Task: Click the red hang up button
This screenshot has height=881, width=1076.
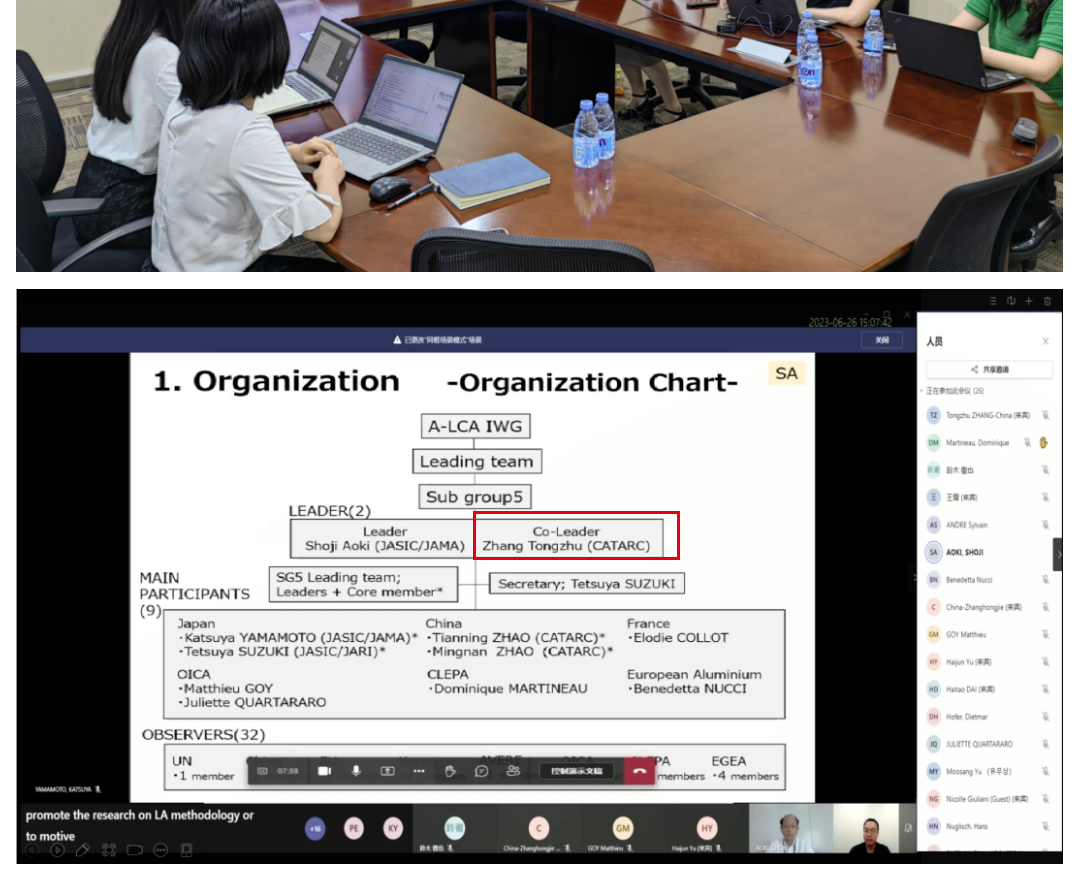Action: [x=639, y=771]
